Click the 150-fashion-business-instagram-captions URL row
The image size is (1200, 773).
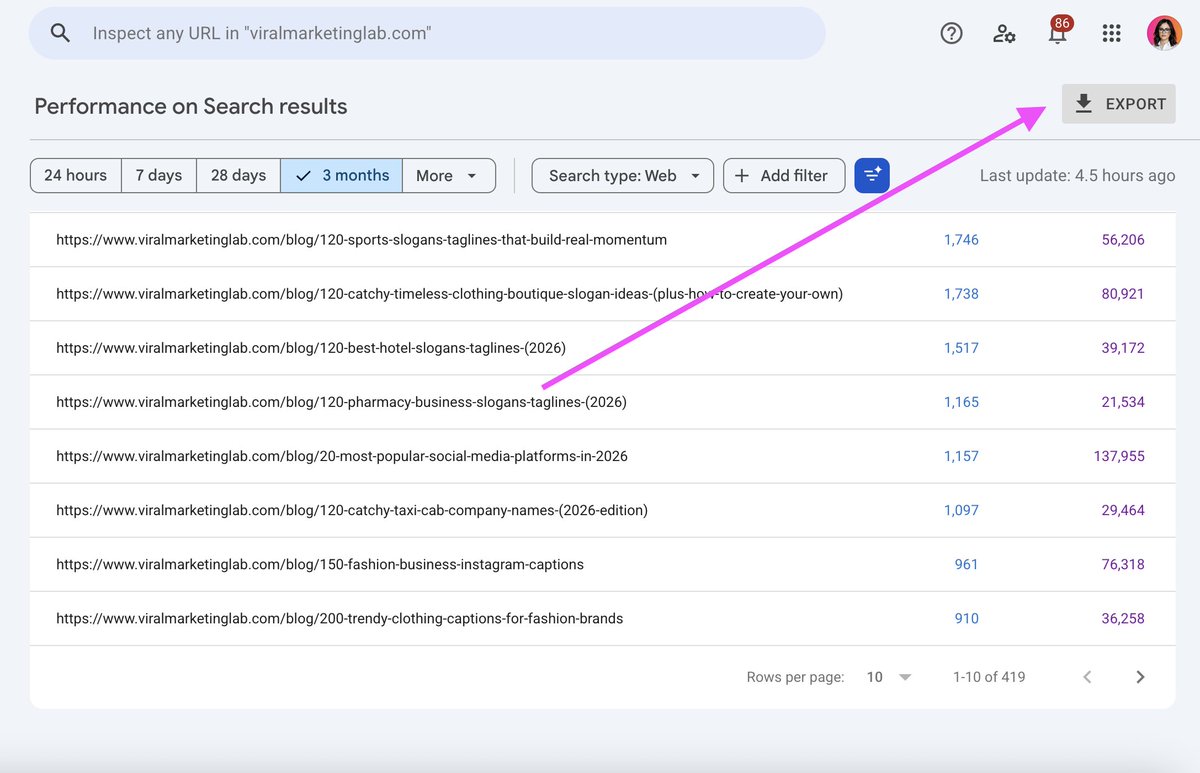point(603,564)
